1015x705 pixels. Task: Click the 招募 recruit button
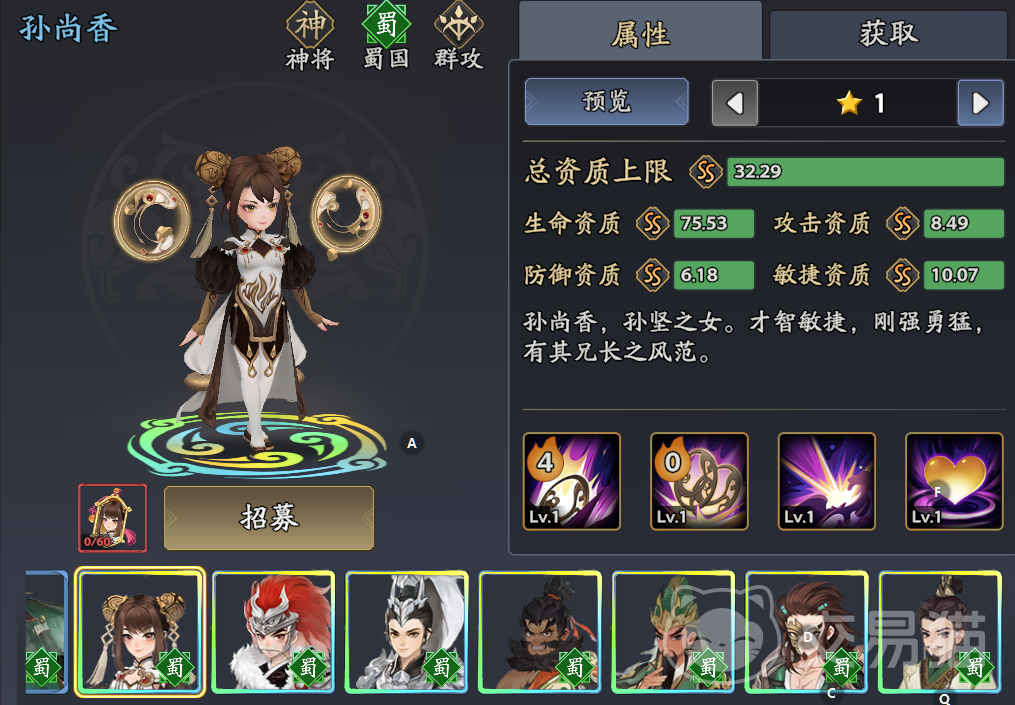click(x=269, y=518)
